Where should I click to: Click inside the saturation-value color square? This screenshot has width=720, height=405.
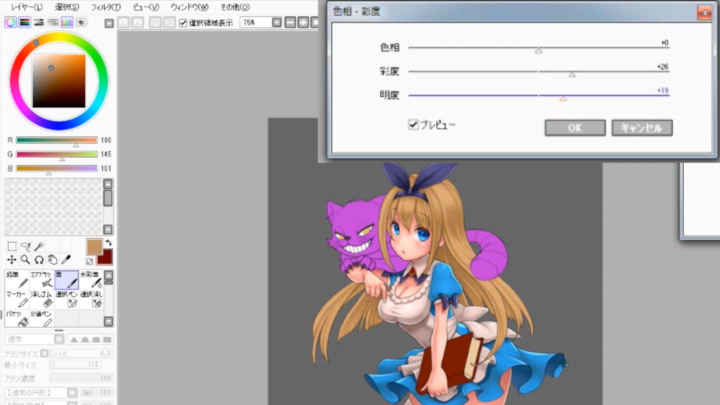click(59, 81)
